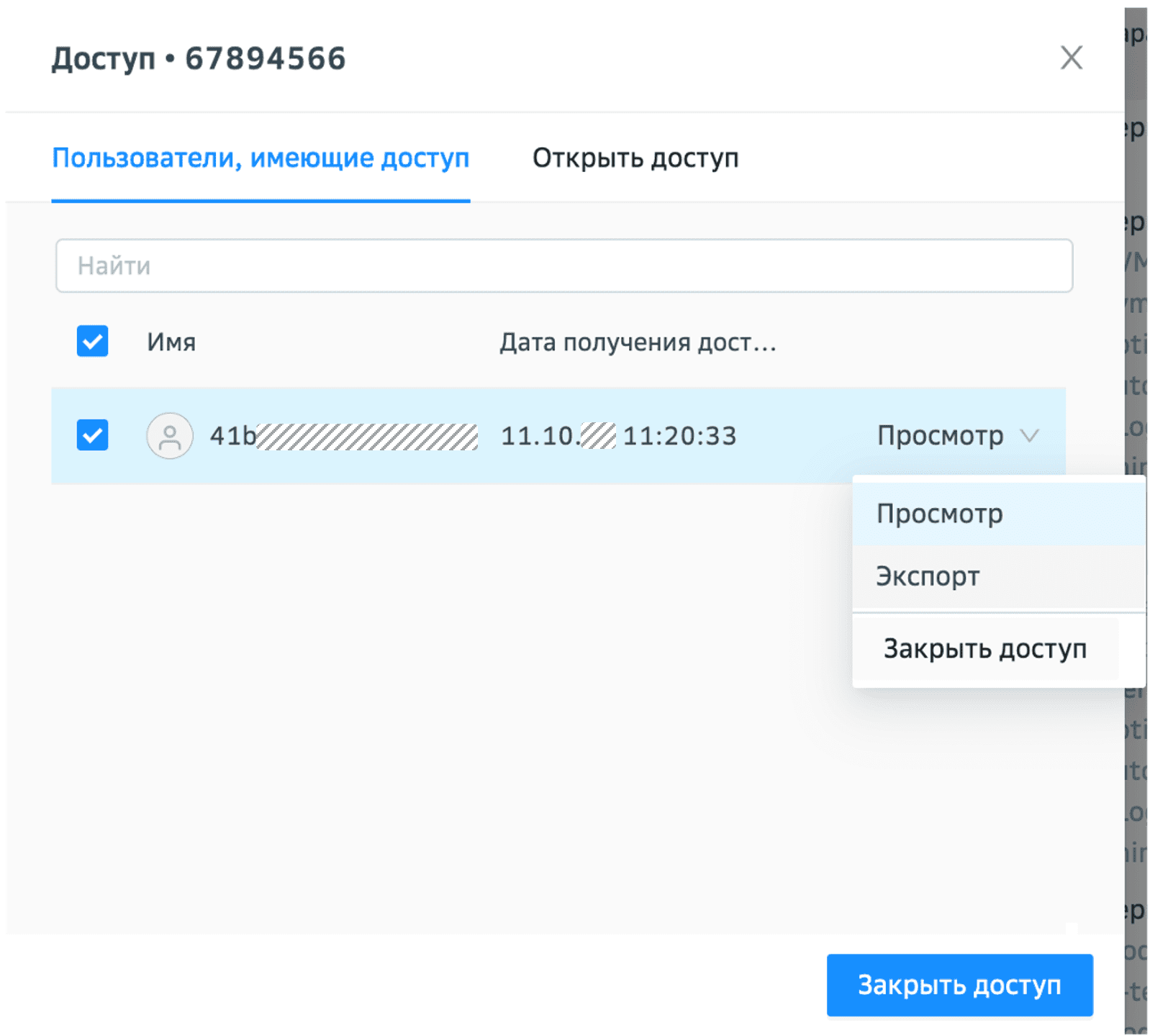Screen dimensions: 1150x1036
Task: Click the chevron arrow next to Просмотр
Action: (x=1030, y=436)
